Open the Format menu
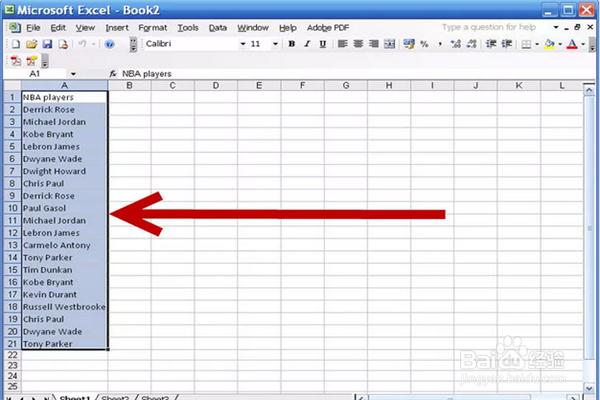 (153, 28)
